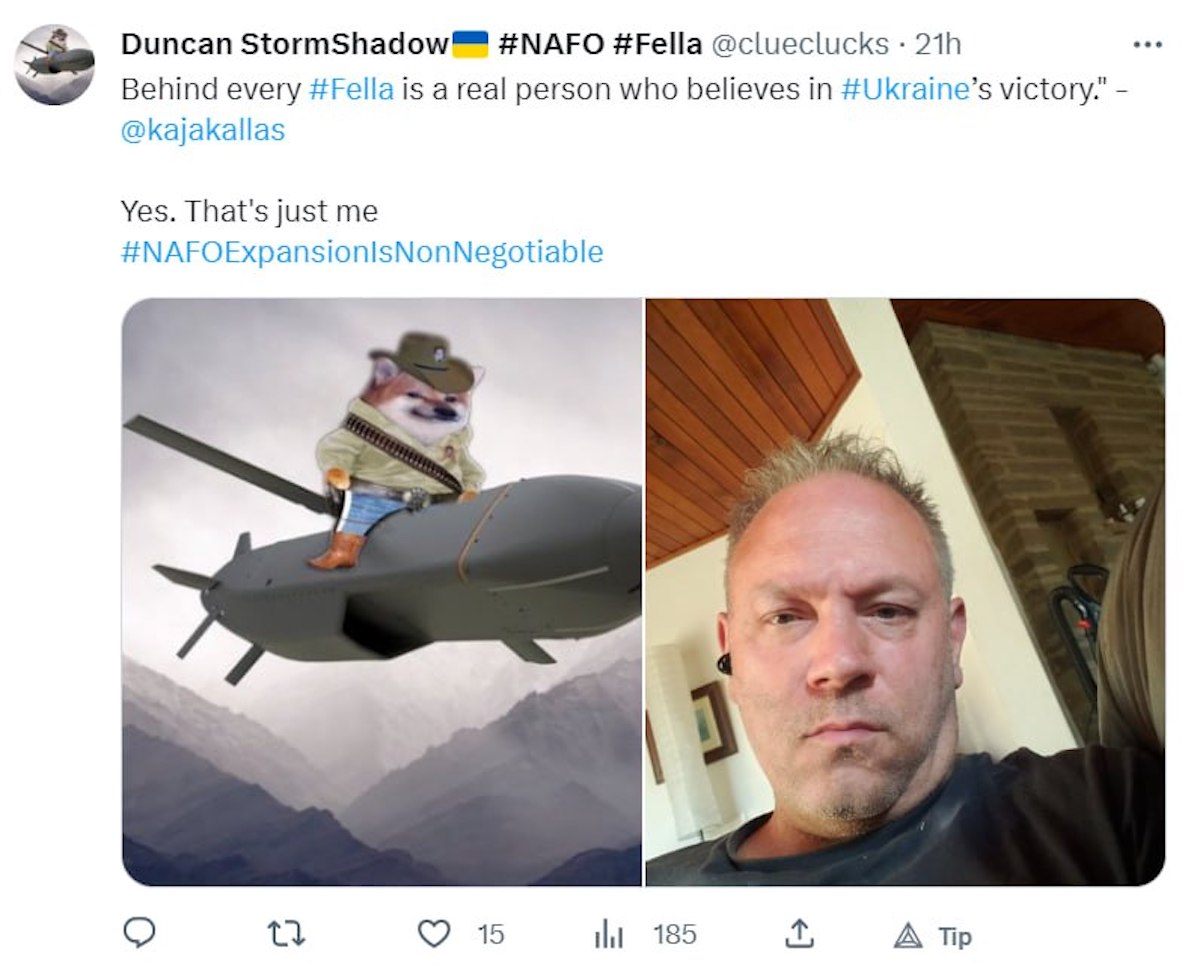Open the user's profile avatar picture

point(55,65)
